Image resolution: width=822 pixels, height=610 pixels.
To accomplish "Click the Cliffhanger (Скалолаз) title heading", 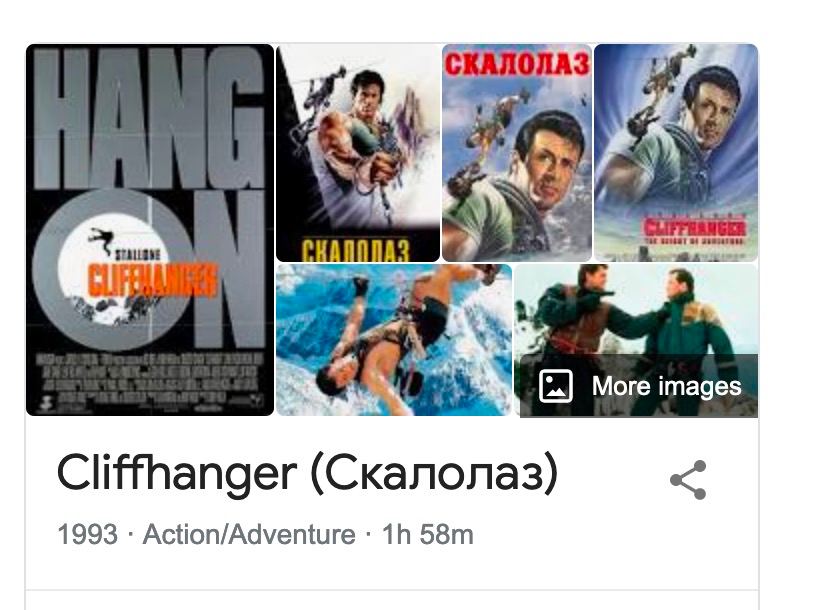I will (x=307, y=474).
